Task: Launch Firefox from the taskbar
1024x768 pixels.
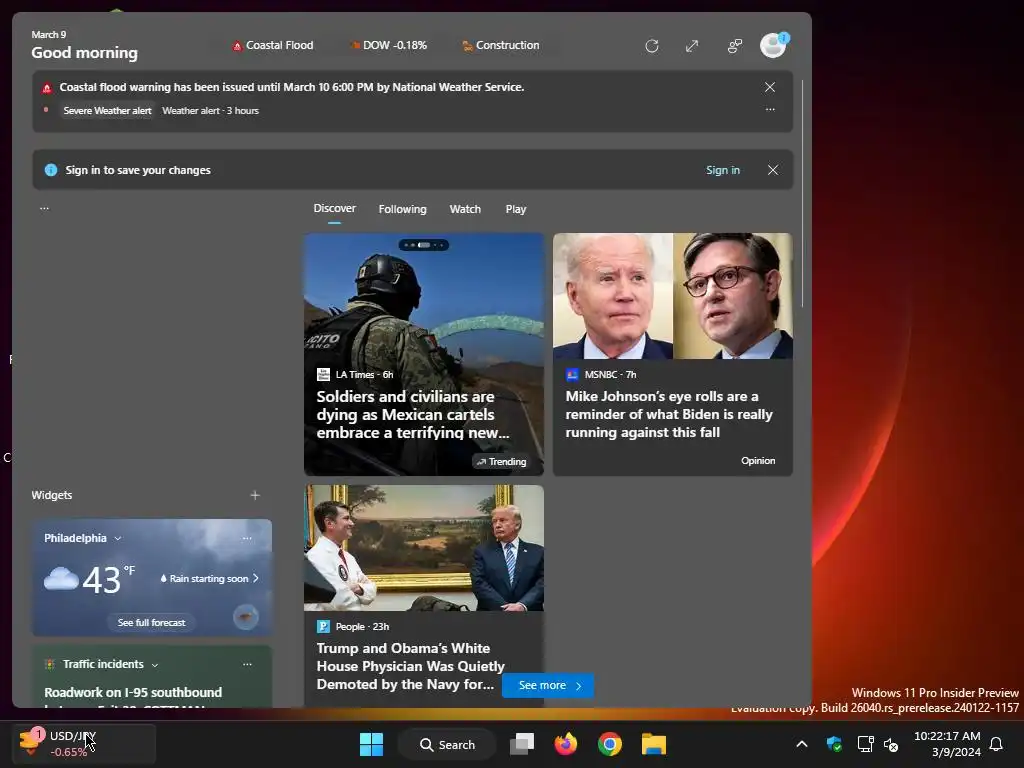Action: (566, 744)
